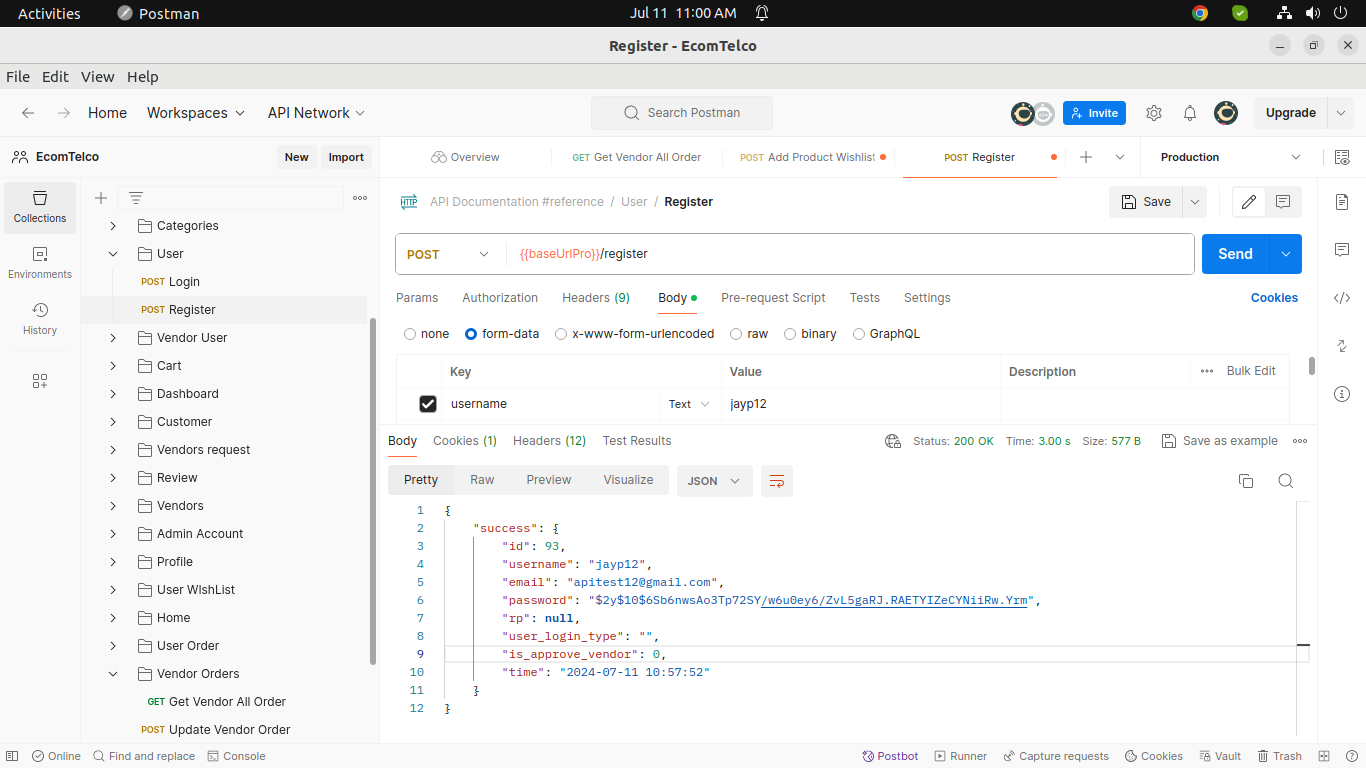Open the configure workspace sidebar grid icon
This screenshot has width=1366, height=768.
(40, 381)
